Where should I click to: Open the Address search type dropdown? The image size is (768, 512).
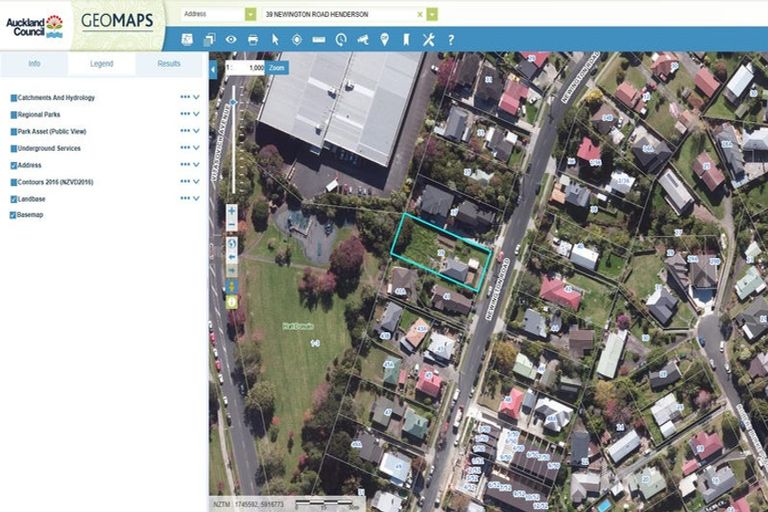250,14
